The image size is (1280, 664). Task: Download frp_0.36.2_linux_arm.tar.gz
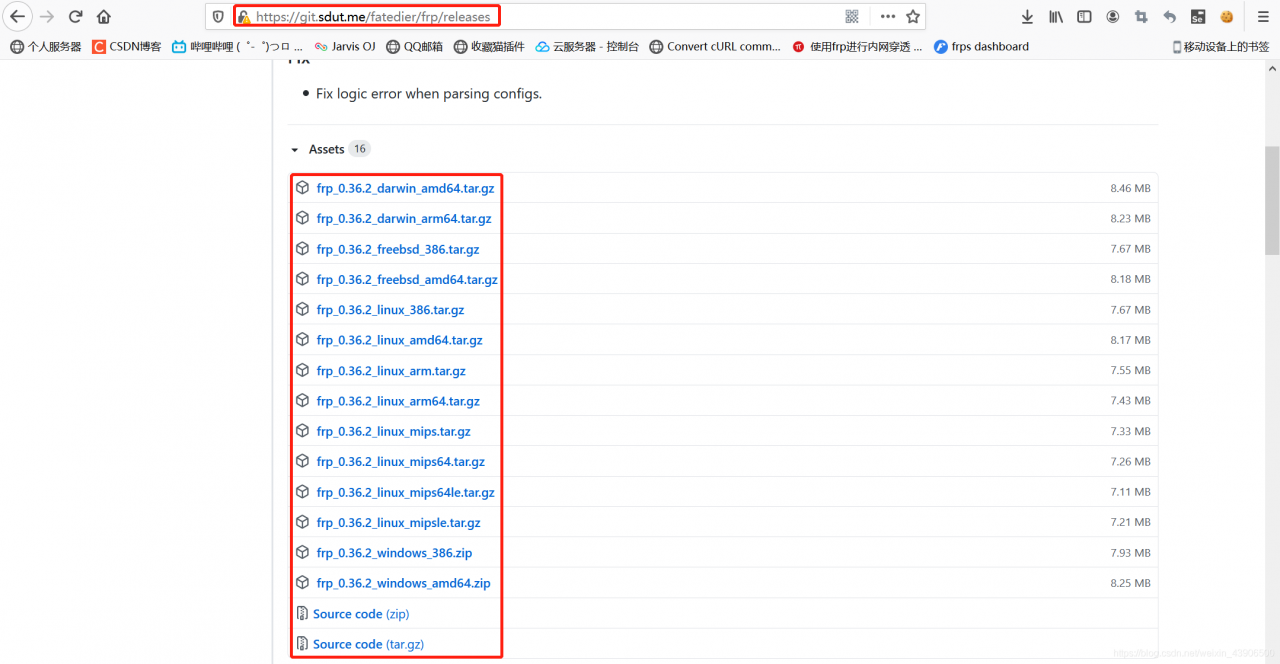391,371
